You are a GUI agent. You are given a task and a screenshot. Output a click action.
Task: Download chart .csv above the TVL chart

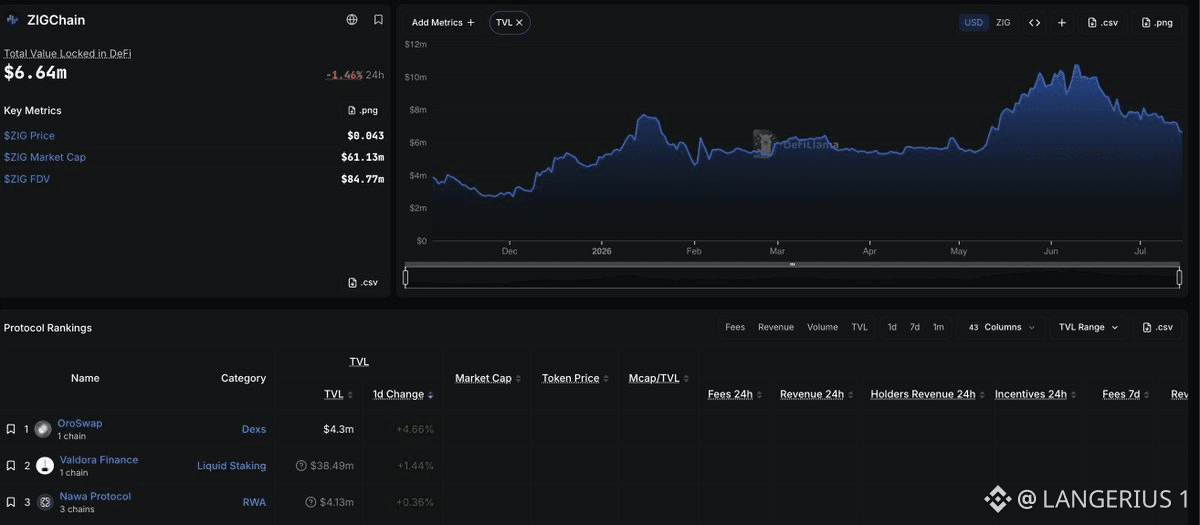(x=1103, y=22)
